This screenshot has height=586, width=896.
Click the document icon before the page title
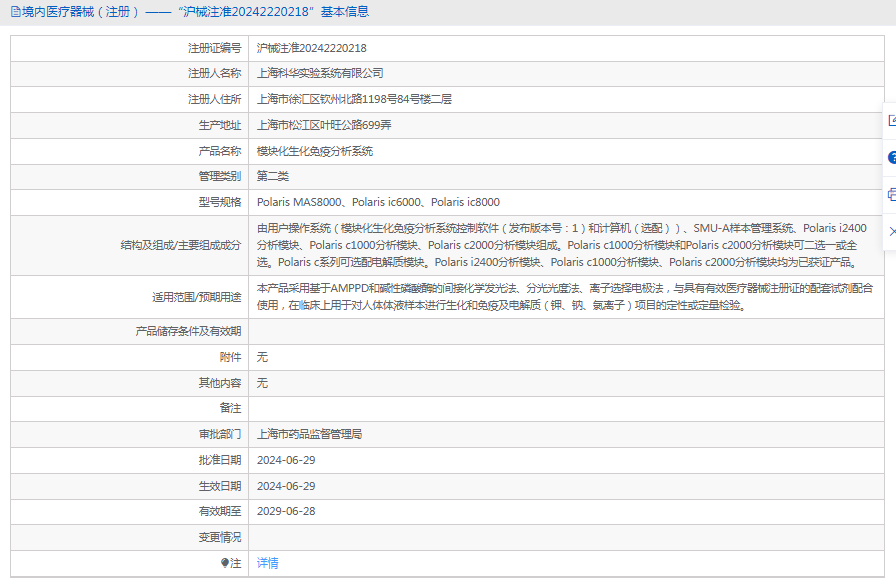(x=15, y=11)
